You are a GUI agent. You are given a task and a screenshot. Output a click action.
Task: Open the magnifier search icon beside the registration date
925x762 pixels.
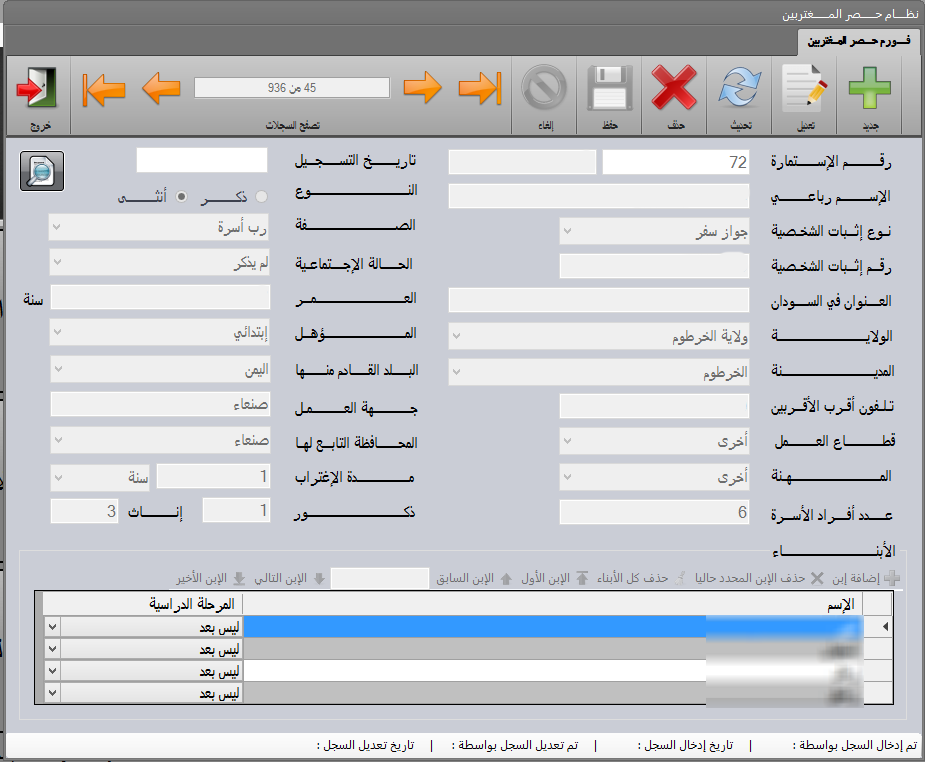(42, 171)
